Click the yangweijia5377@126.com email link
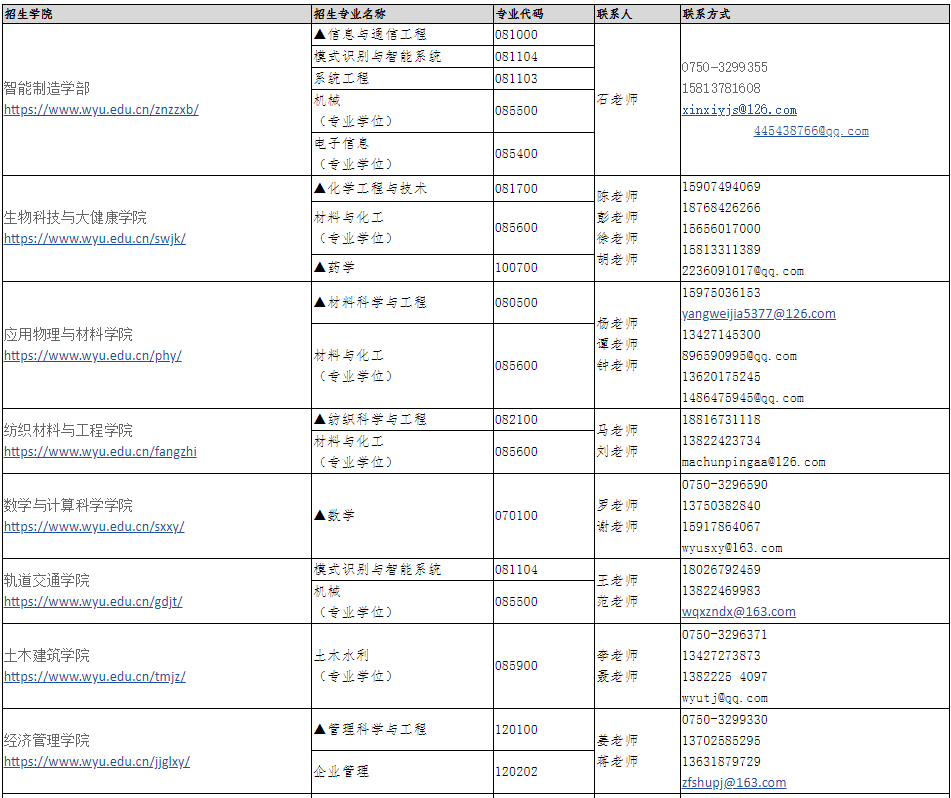The height and width of the screenshot is (798, 951). (x=758, y=314)
